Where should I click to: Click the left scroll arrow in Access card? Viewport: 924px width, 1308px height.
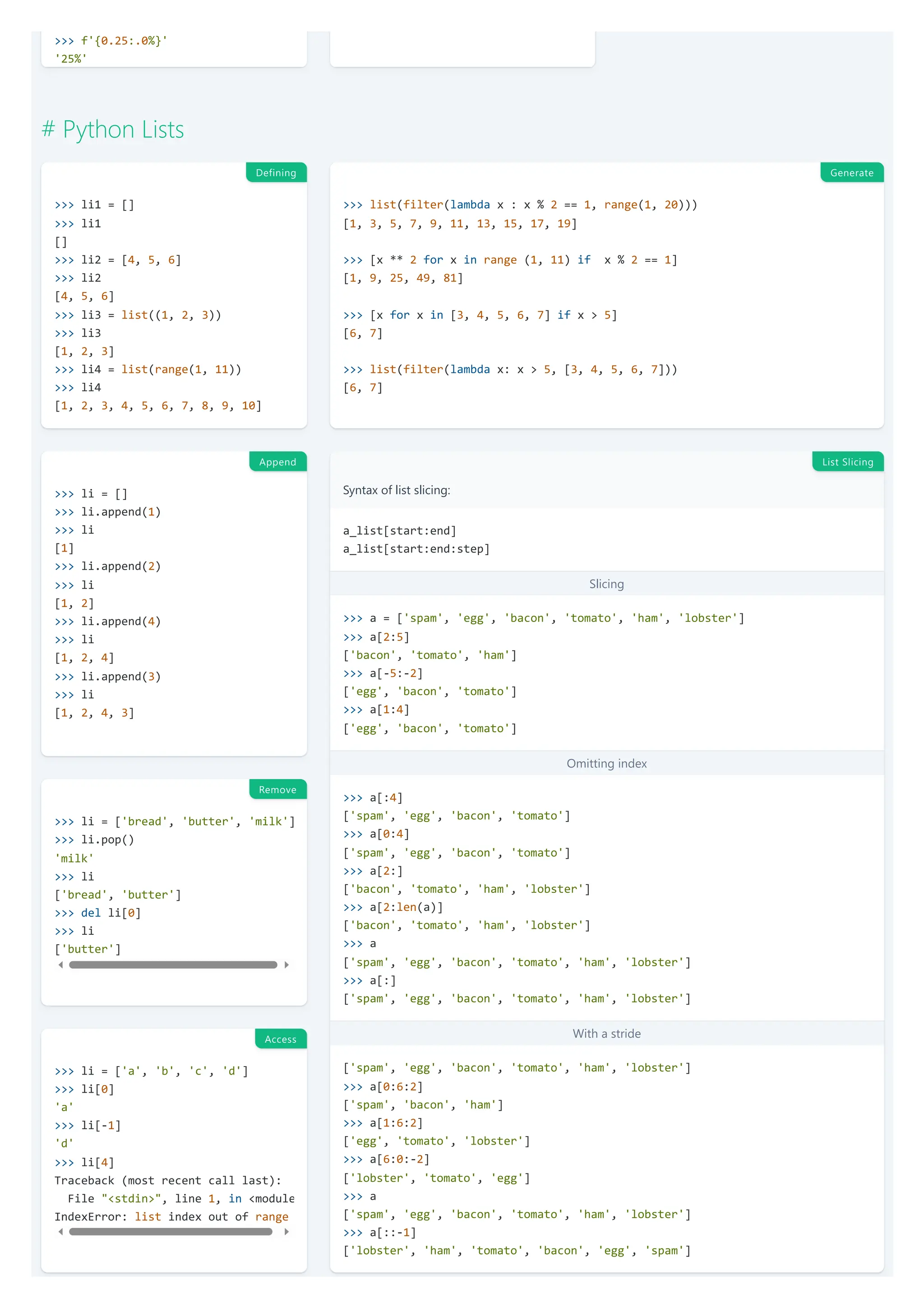pos(61,1231)
